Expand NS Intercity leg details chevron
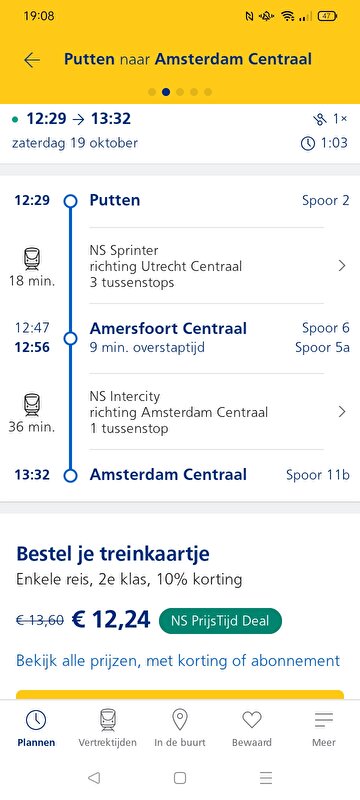This screenshot has height=800, width=360. click(342, 412)
